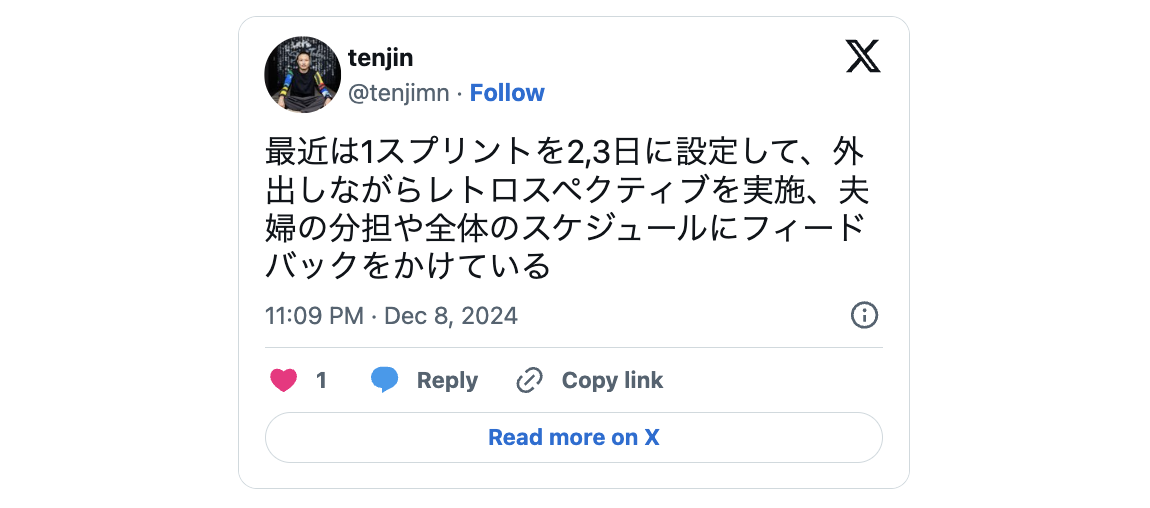
Task: Click tweet line starting "出しながらレトロスペクティブ"
Action: tap(565, 190)
